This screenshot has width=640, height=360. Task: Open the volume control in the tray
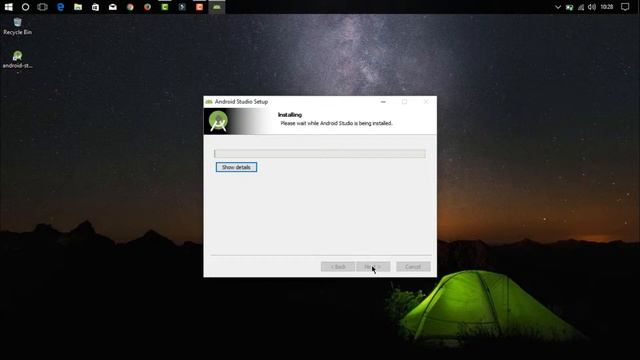click(591, 7)
